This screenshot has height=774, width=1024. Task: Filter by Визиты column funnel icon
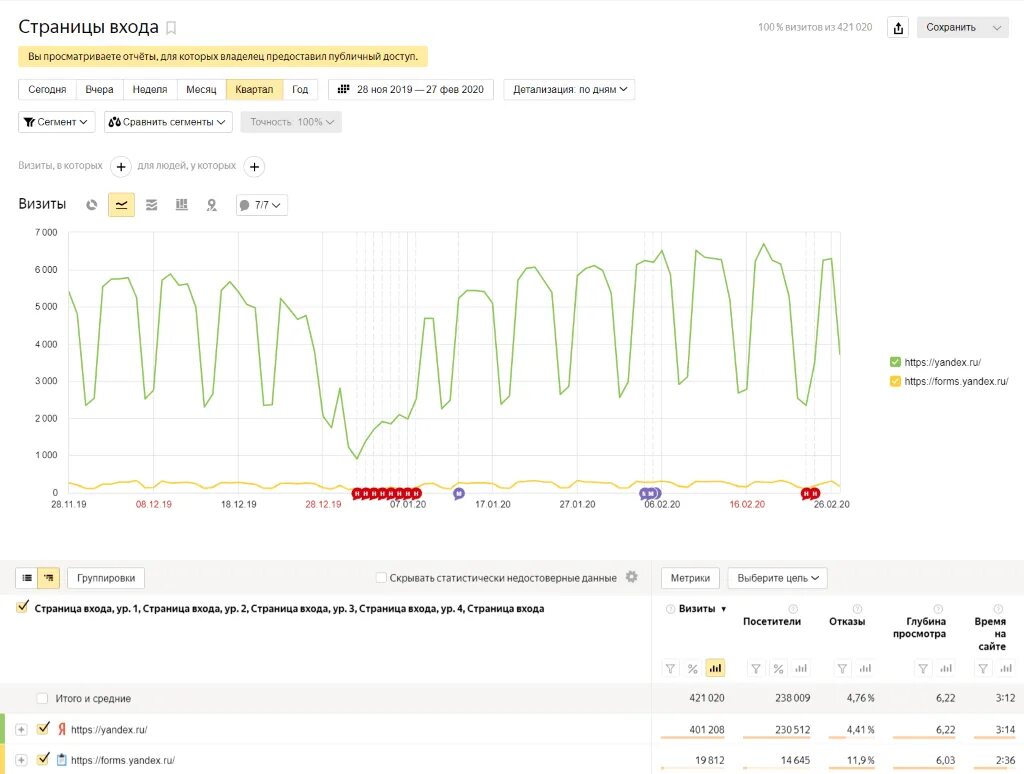(670, 668)
